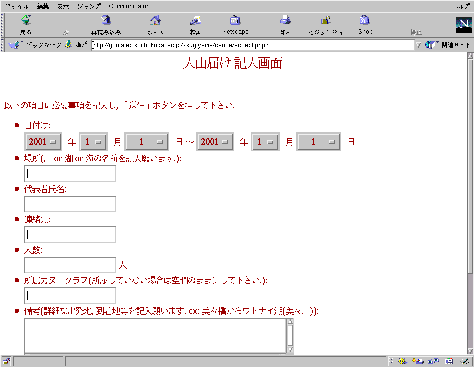Open the Communicator menu
This screenshot has height=367, width=474.
coord(128,6)
